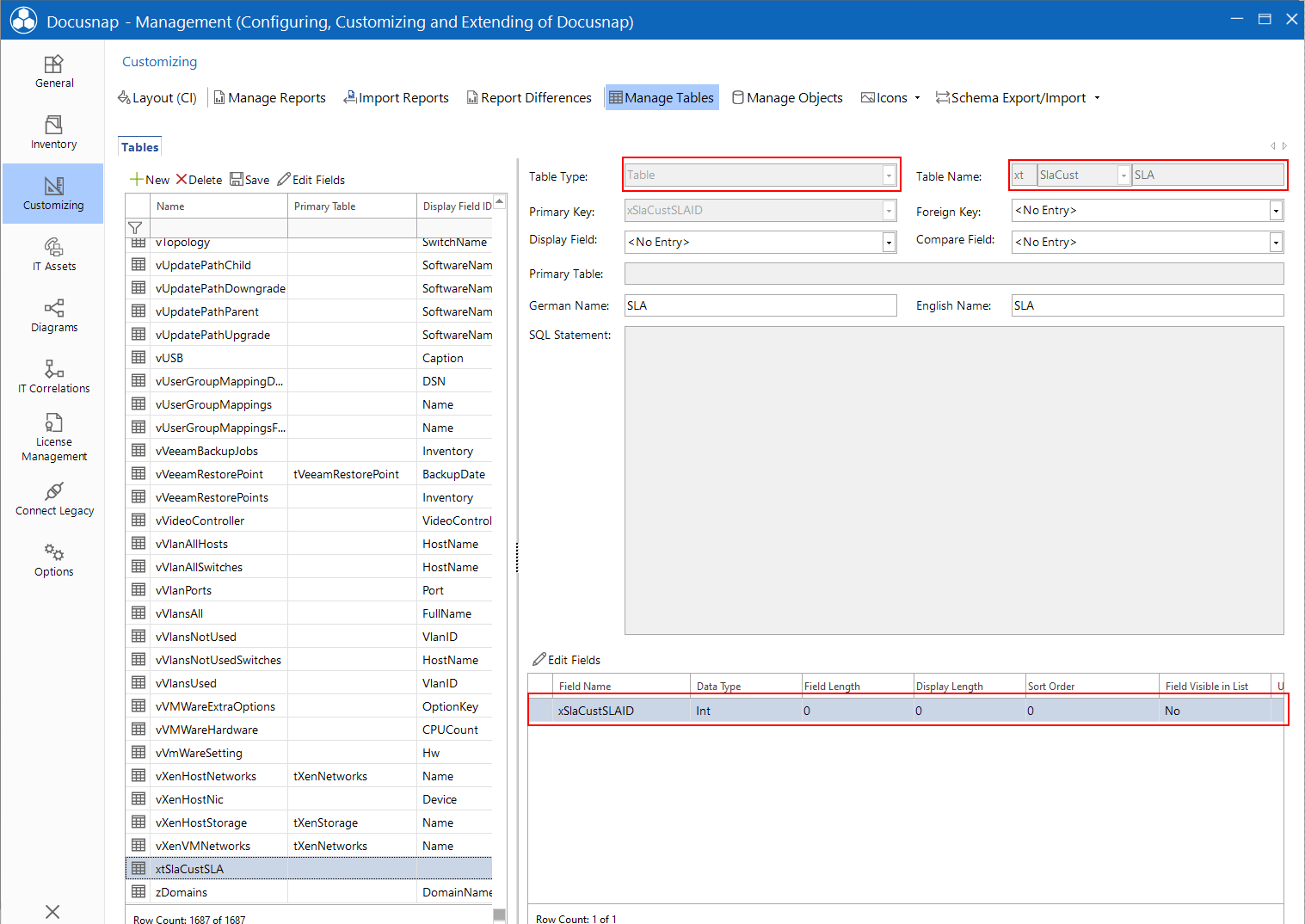1305x924 pixels.
Task: Open the Inventory sidebar section
Action: point(53,132)
